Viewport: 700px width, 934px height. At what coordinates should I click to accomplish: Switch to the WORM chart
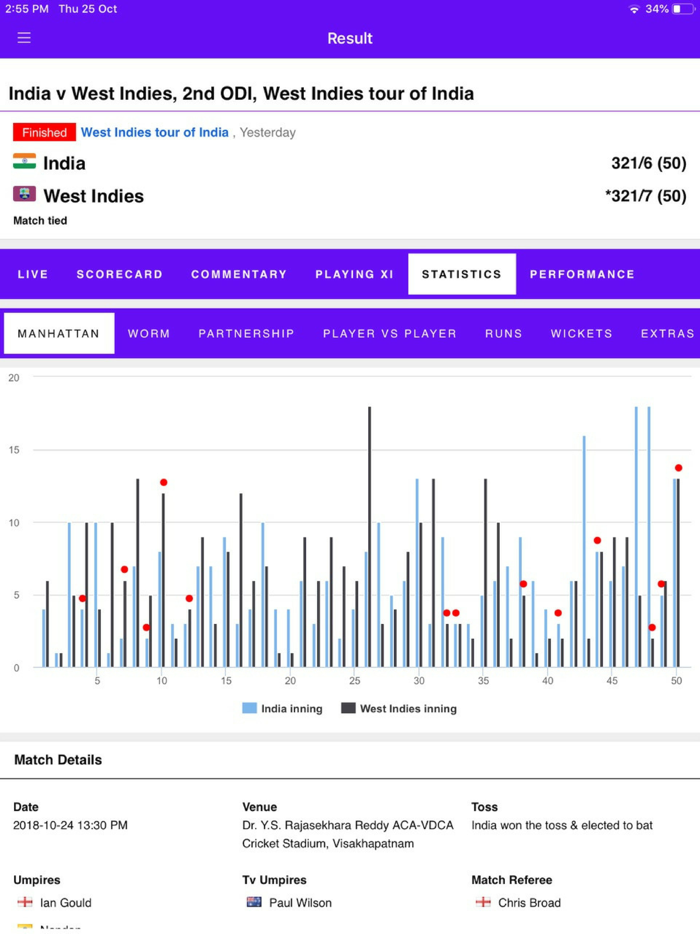(149, 334)
